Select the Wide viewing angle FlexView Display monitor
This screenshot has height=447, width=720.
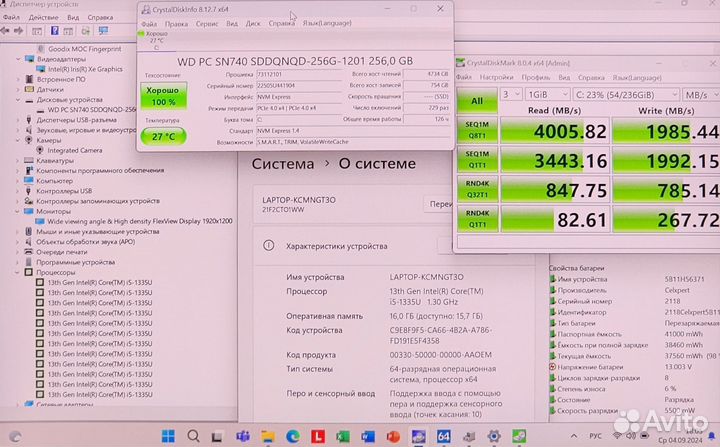tap(140, 221)
